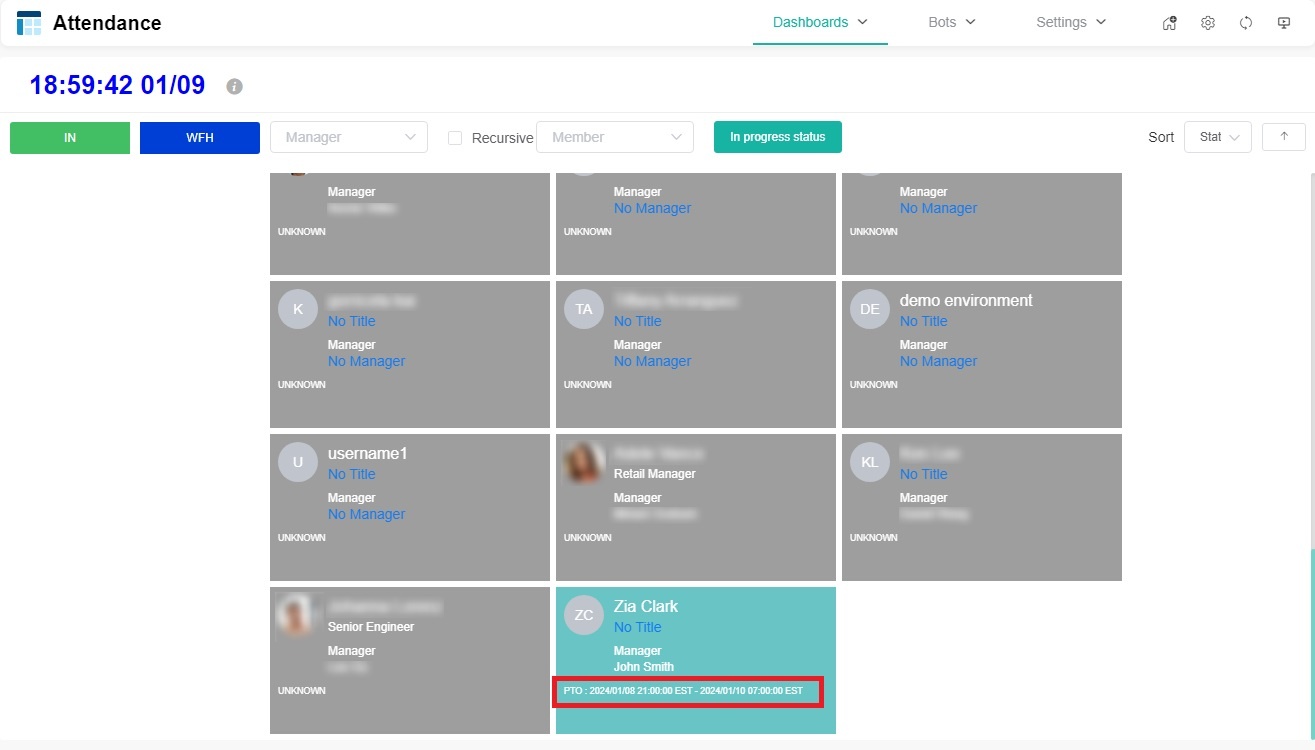Click the refresh sync icon
This screenshot has width=1315, height=750.
(x=1246, y=23)
